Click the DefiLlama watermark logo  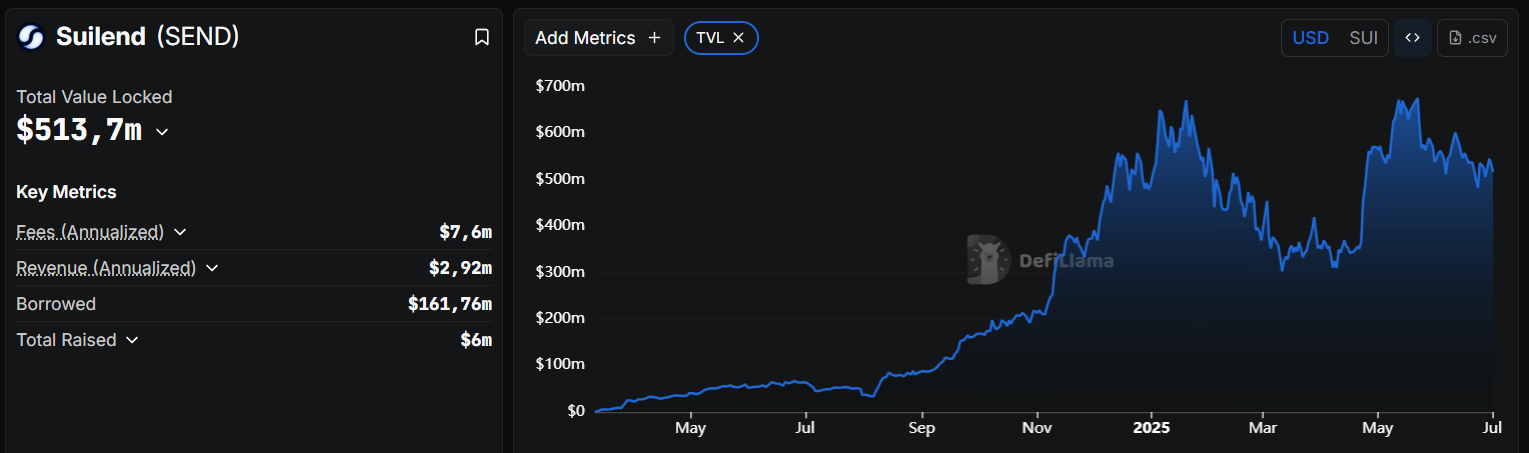(x=988, y=260)
